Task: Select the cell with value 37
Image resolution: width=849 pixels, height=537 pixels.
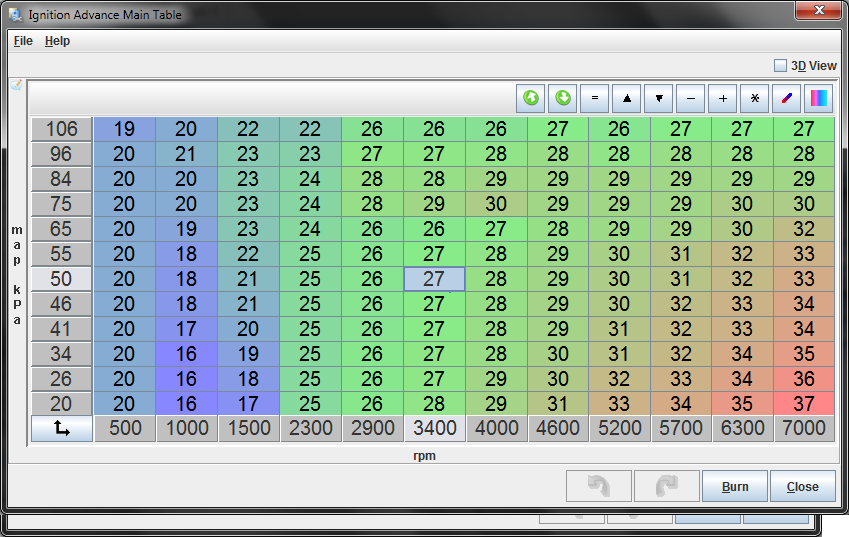Action: click(804, 403)
